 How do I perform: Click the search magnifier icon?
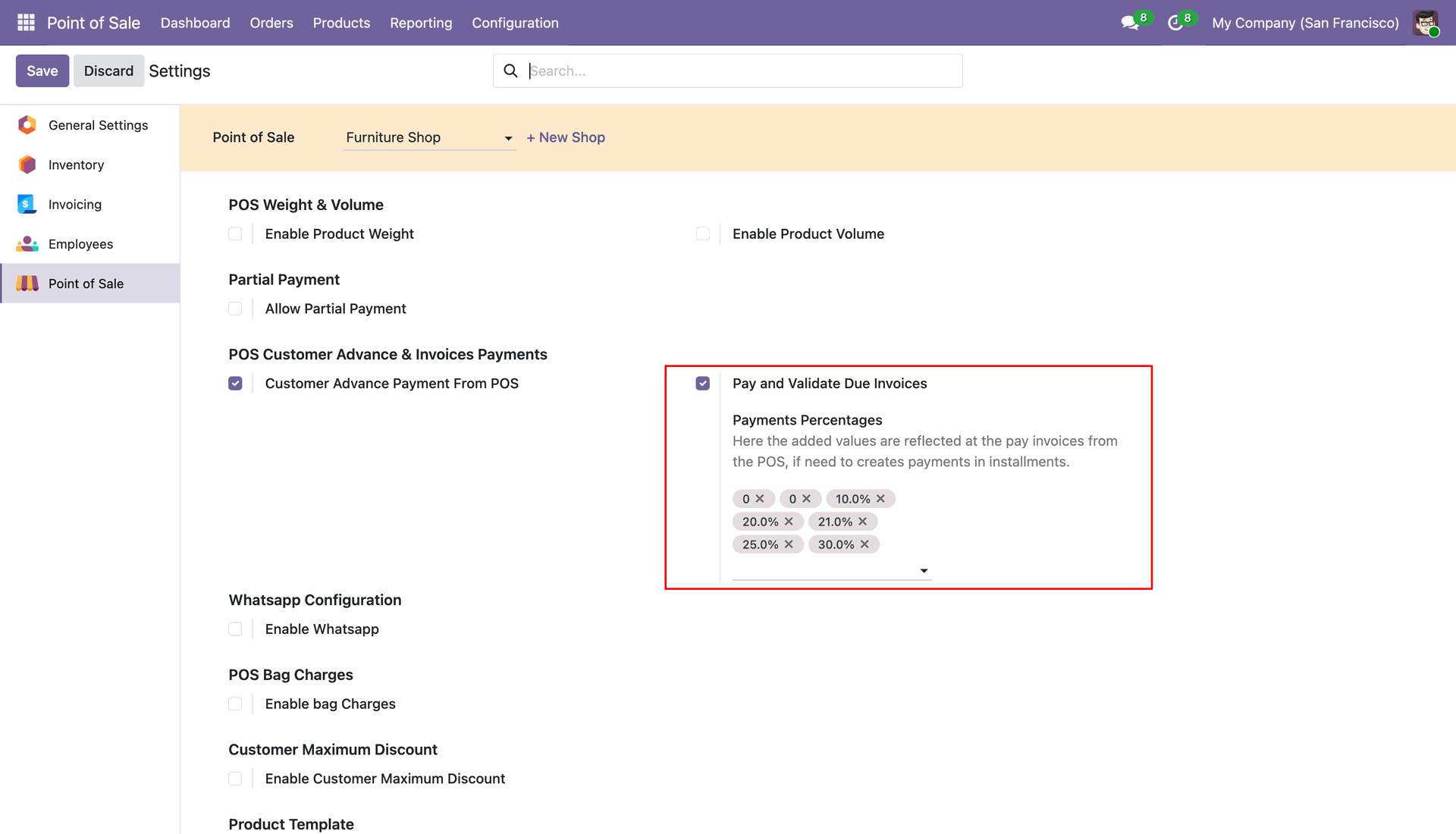(510, 71)
